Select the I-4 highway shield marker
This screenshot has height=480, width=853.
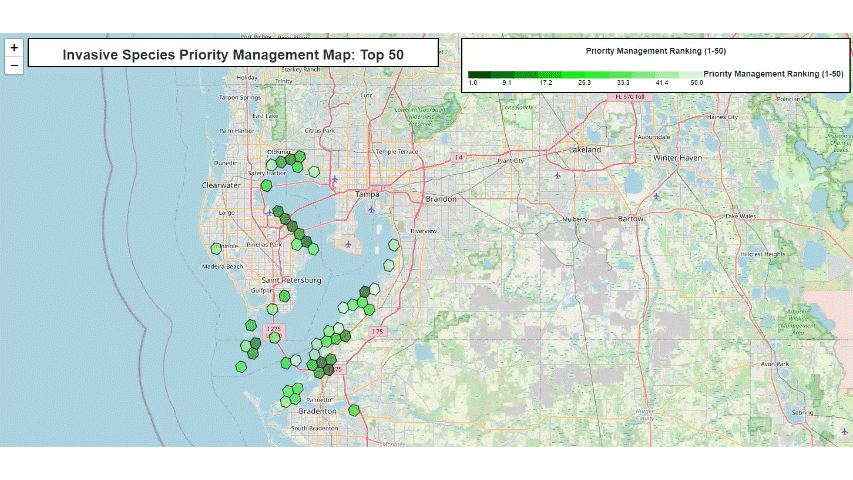[458, 158]
